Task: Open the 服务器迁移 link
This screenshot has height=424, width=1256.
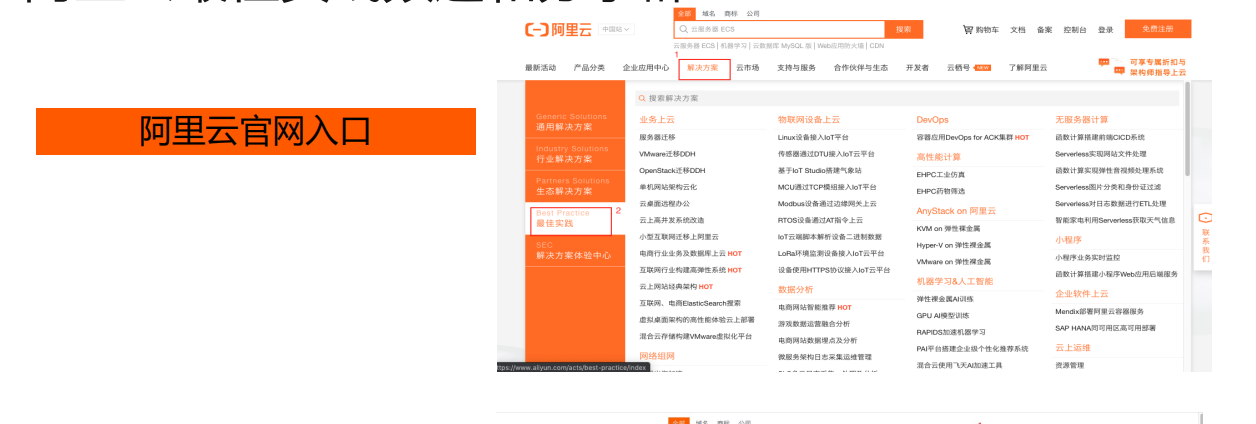Action: click(657, 137)
